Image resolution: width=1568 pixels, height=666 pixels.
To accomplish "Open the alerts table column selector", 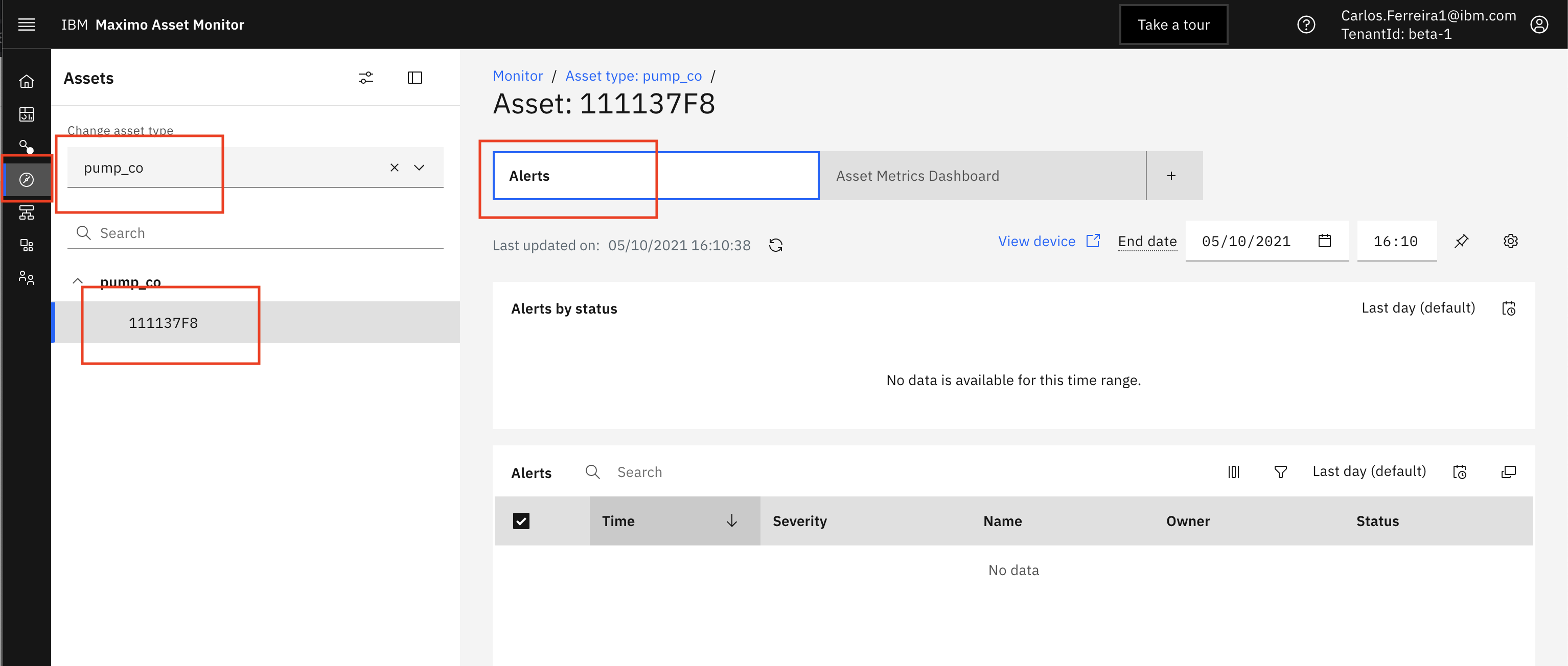I will pyautogui.click(x=1233, y=472).
